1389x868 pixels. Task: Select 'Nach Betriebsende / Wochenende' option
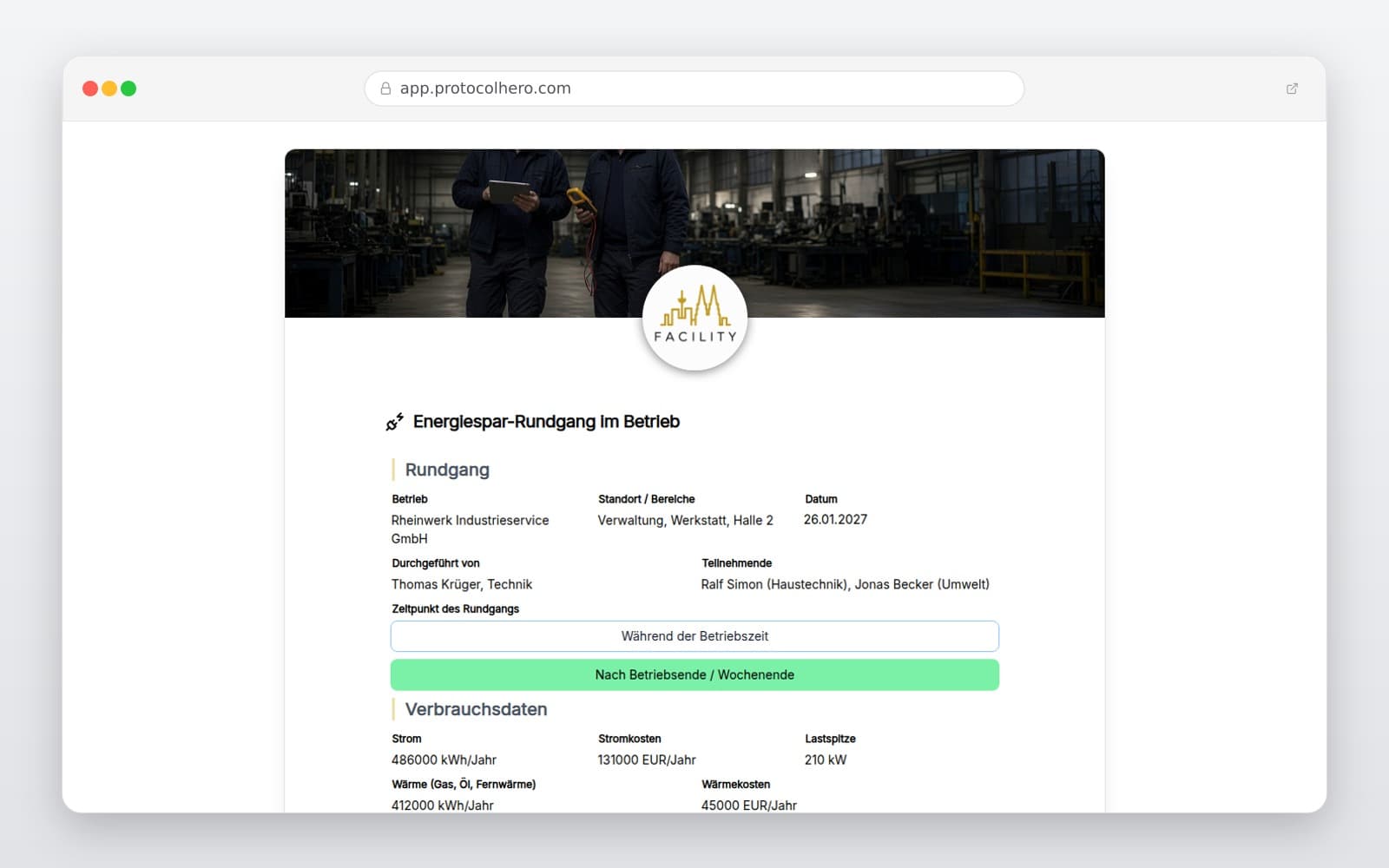(694, 675)
